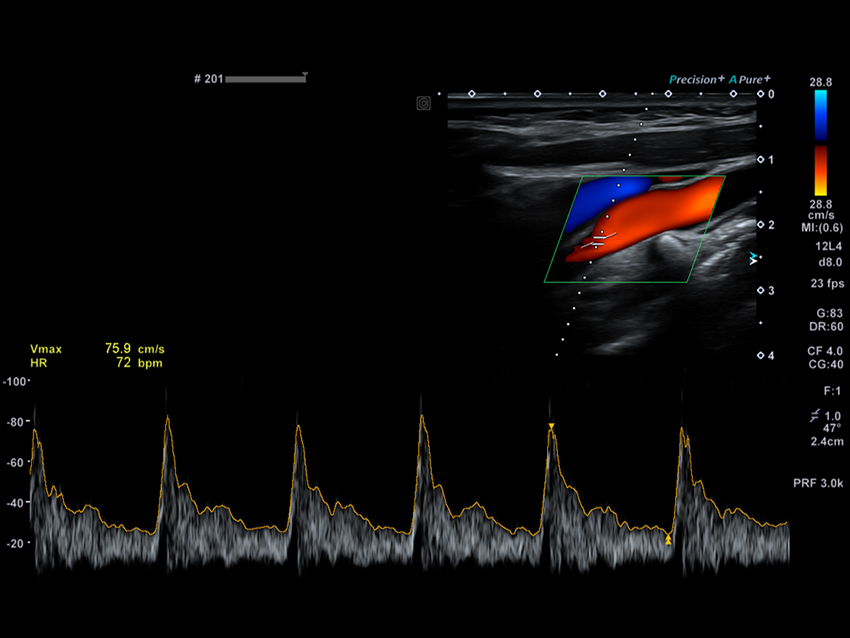The width and height of the screenshot is (850, 638).
Task: Click the end diastolic caliper marker
Action: point(668,540)
